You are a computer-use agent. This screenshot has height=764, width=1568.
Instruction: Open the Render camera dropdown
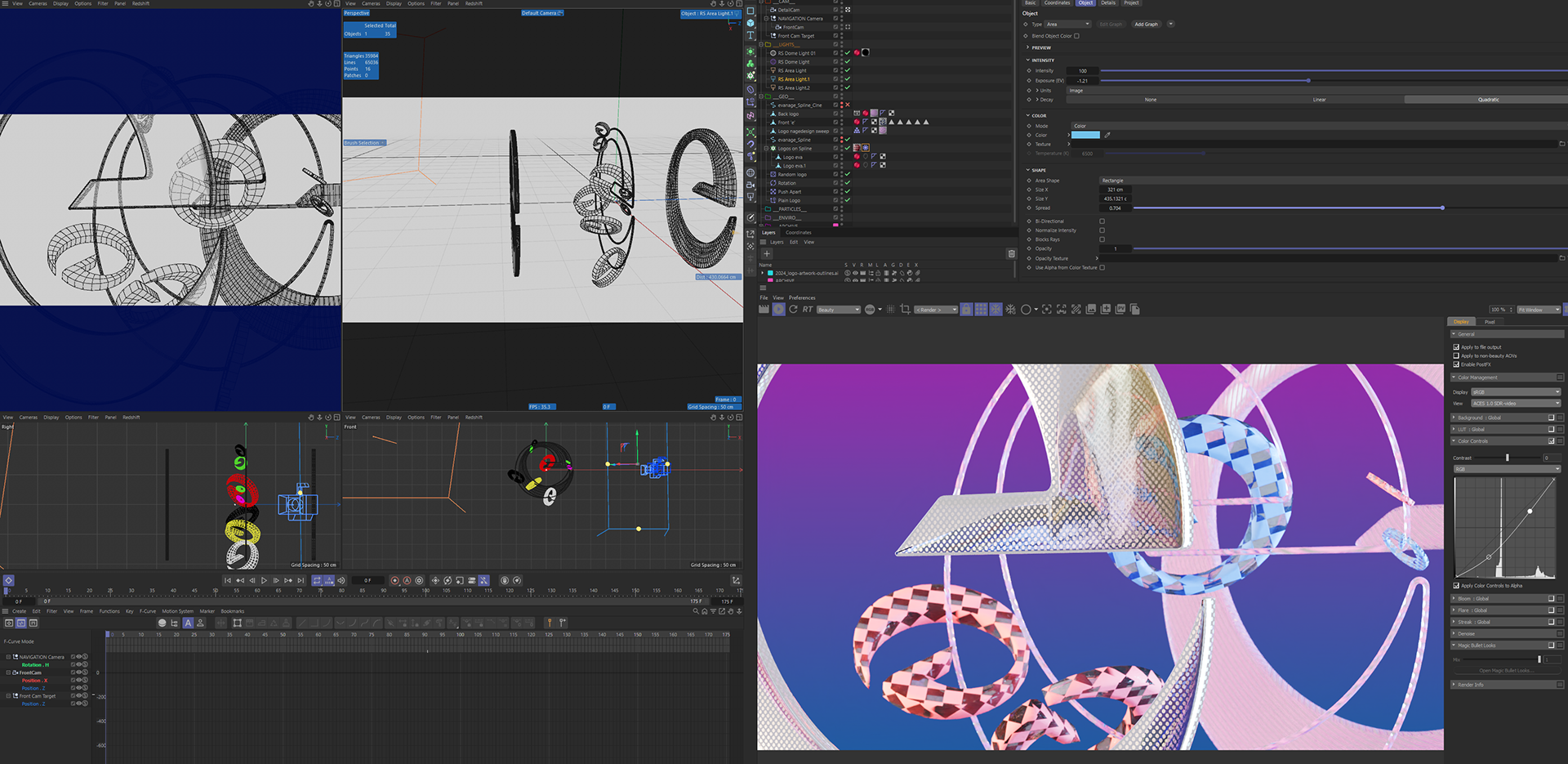936,310
